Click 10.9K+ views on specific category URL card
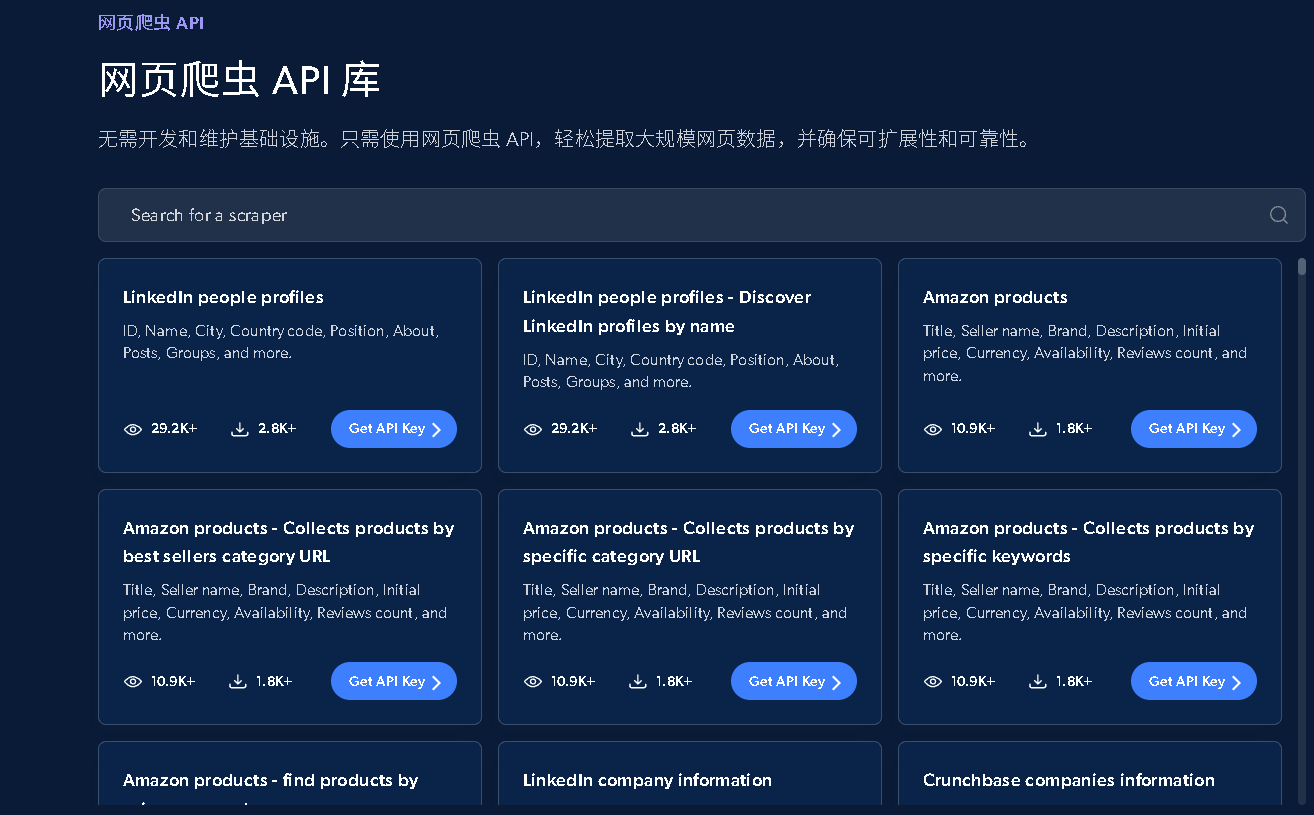Image resolution: width=1314 pixels, height=815 pixels. (x=573, y=682)
